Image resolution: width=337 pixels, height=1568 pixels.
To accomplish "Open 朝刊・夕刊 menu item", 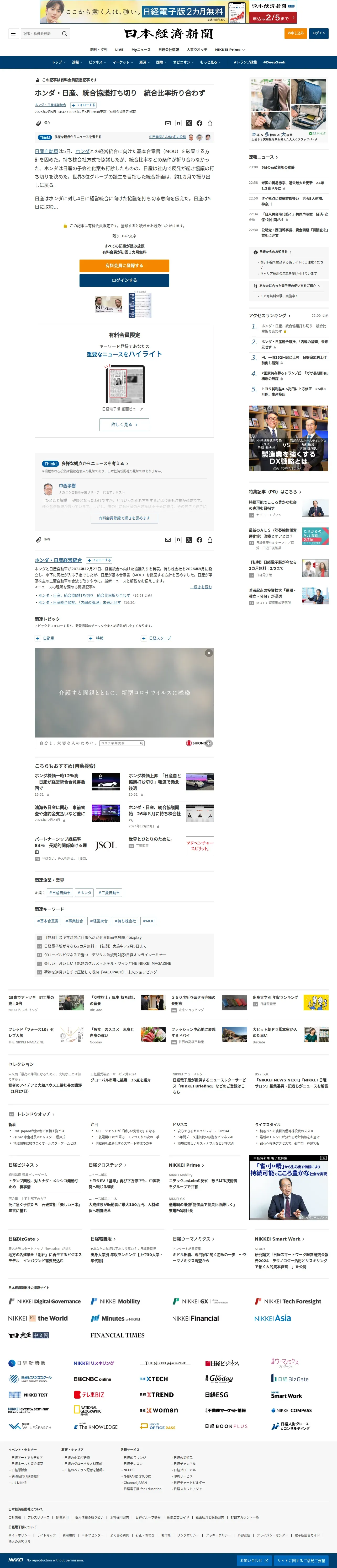I will pos(99,50).
